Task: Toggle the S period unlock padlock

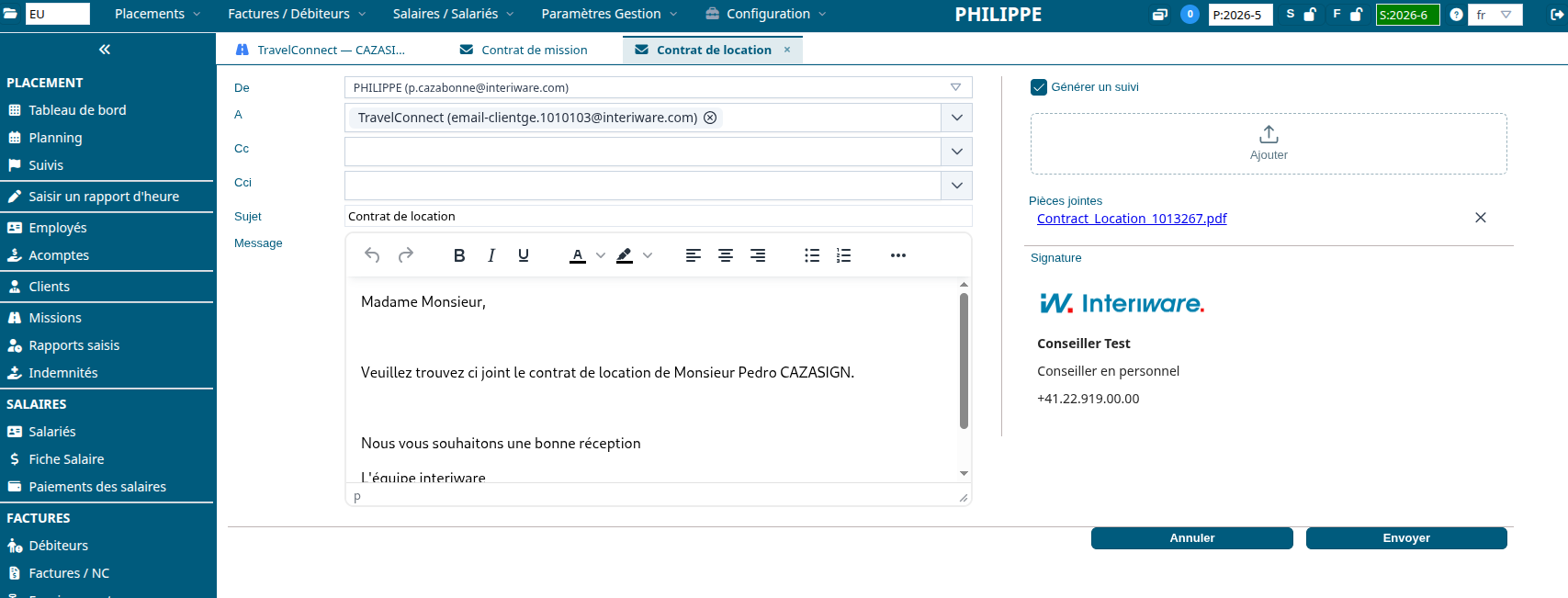Action: 1311,14
